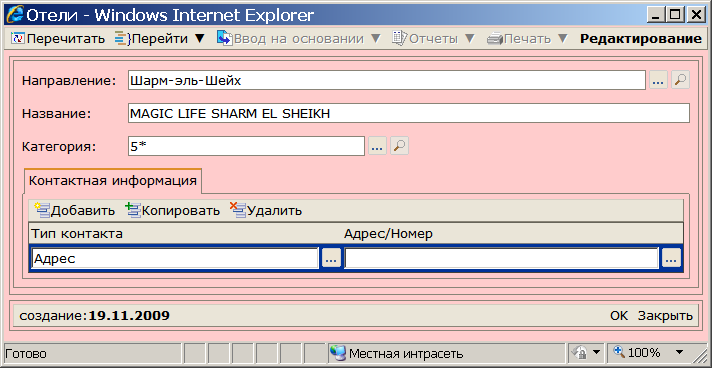Minimize the Отели window
The image size is (712, 368).
(657, 15)
